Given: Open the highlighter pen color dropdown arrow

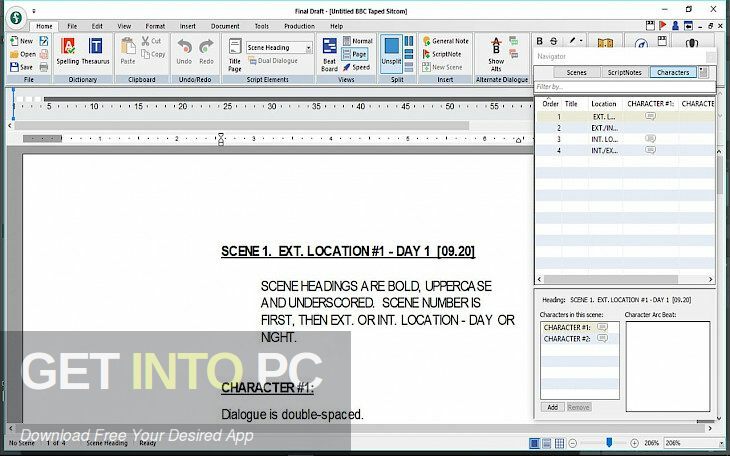Looking at the screenshot, I should (581, 41).
